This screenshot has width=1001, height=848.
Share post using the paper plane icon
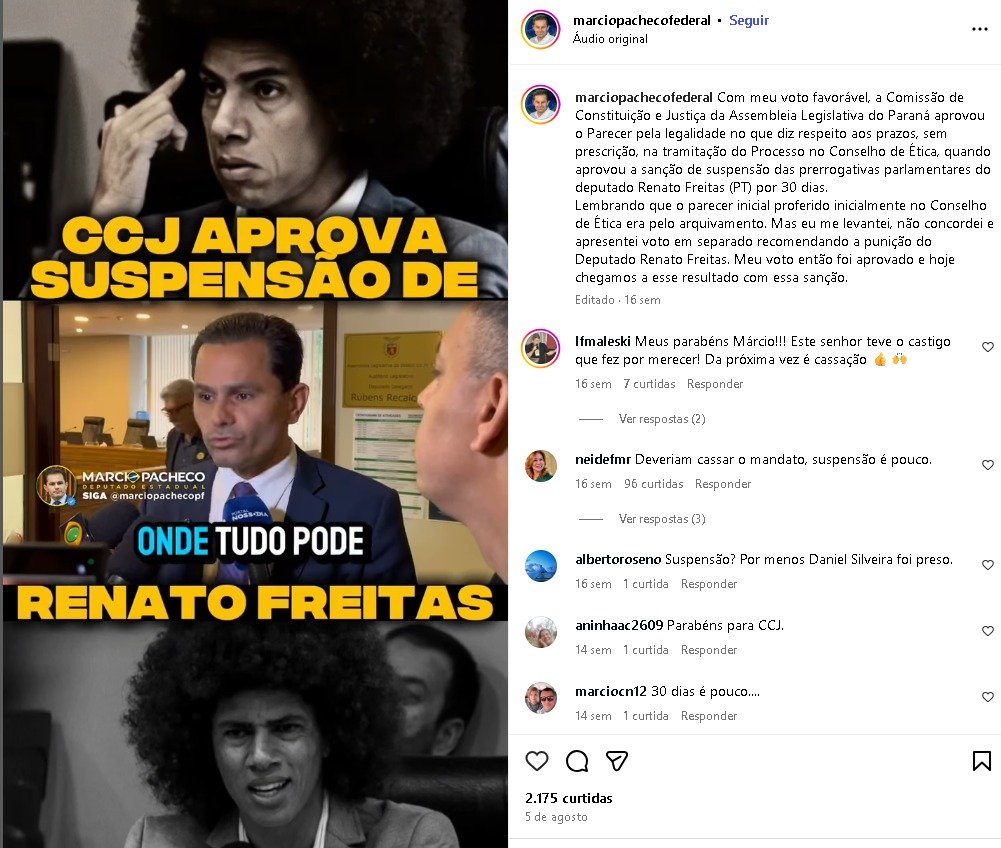(x=617, y=761)
